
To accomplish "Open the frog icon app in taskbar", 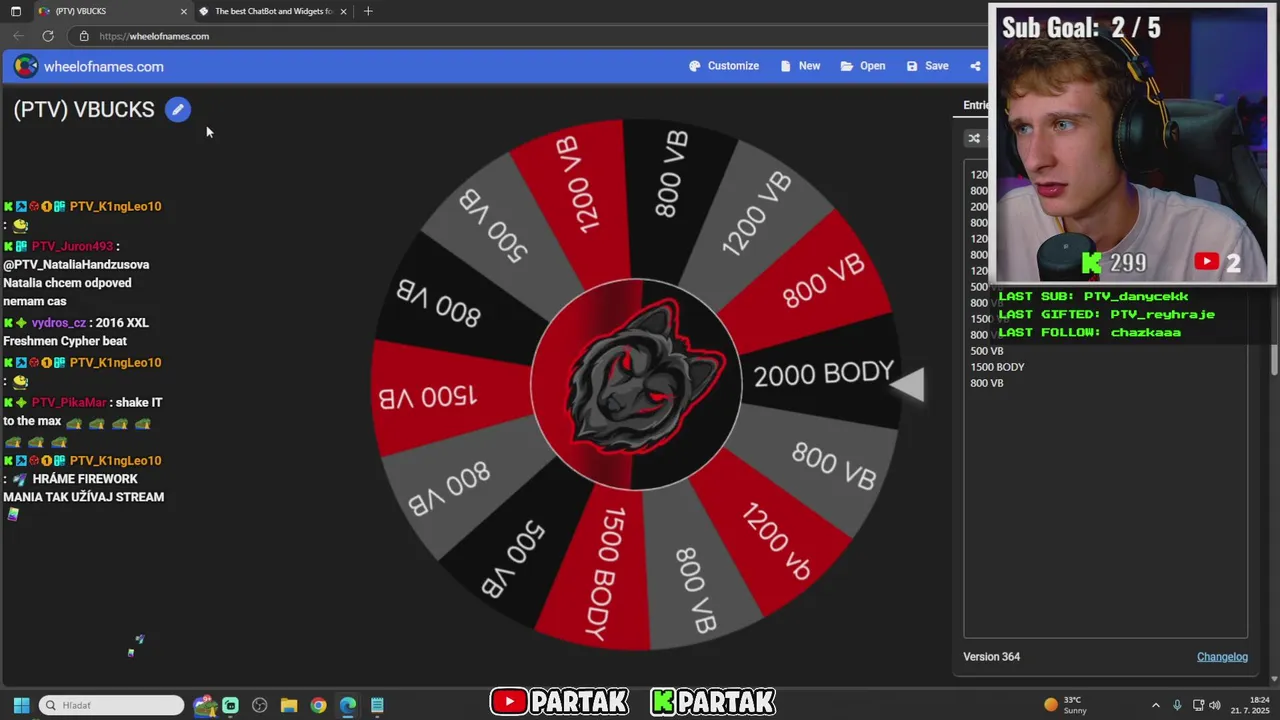I will click(x=205, y=705).
